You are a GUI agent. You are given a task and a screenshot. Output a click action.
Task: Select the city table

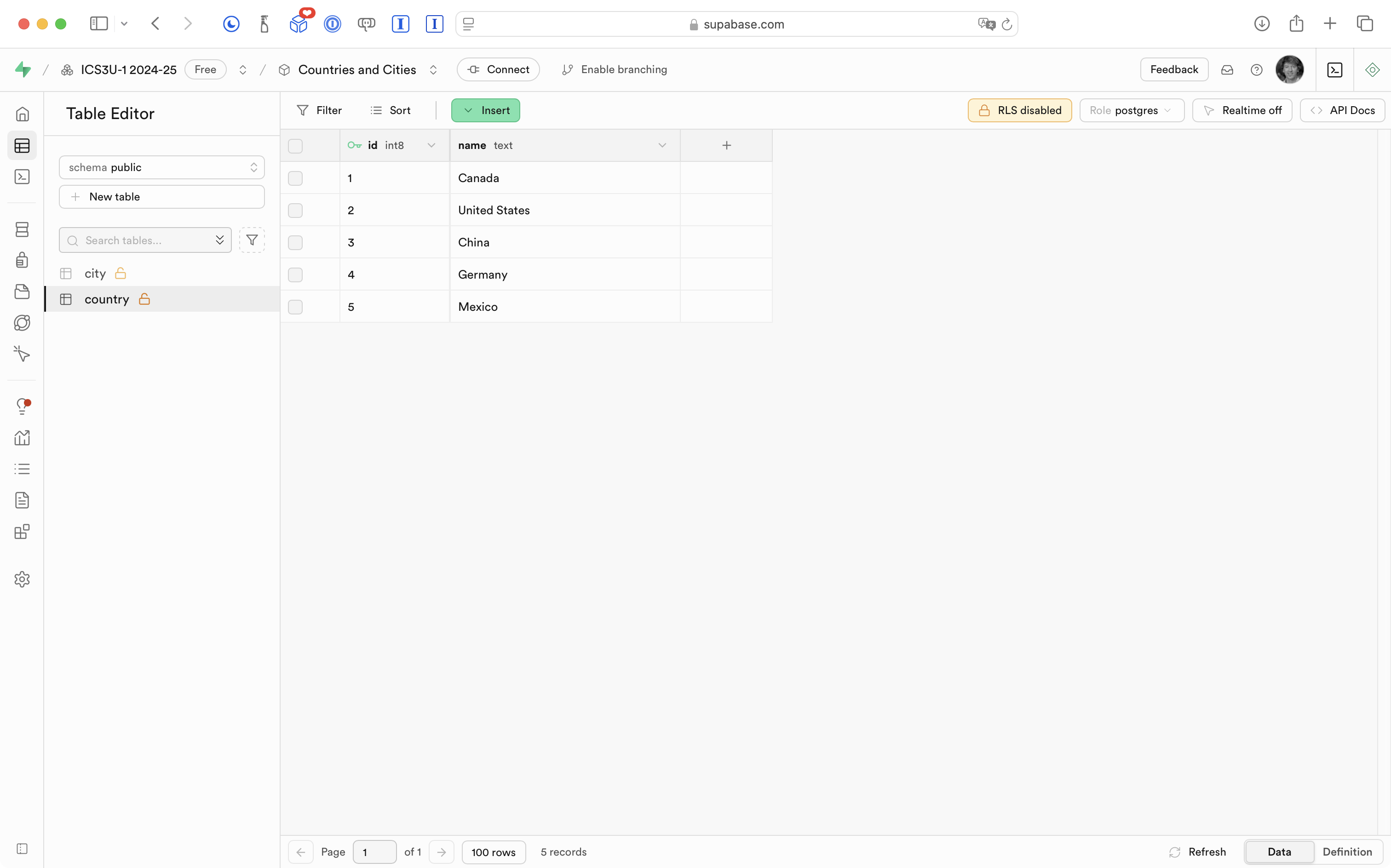pos(95,274)
